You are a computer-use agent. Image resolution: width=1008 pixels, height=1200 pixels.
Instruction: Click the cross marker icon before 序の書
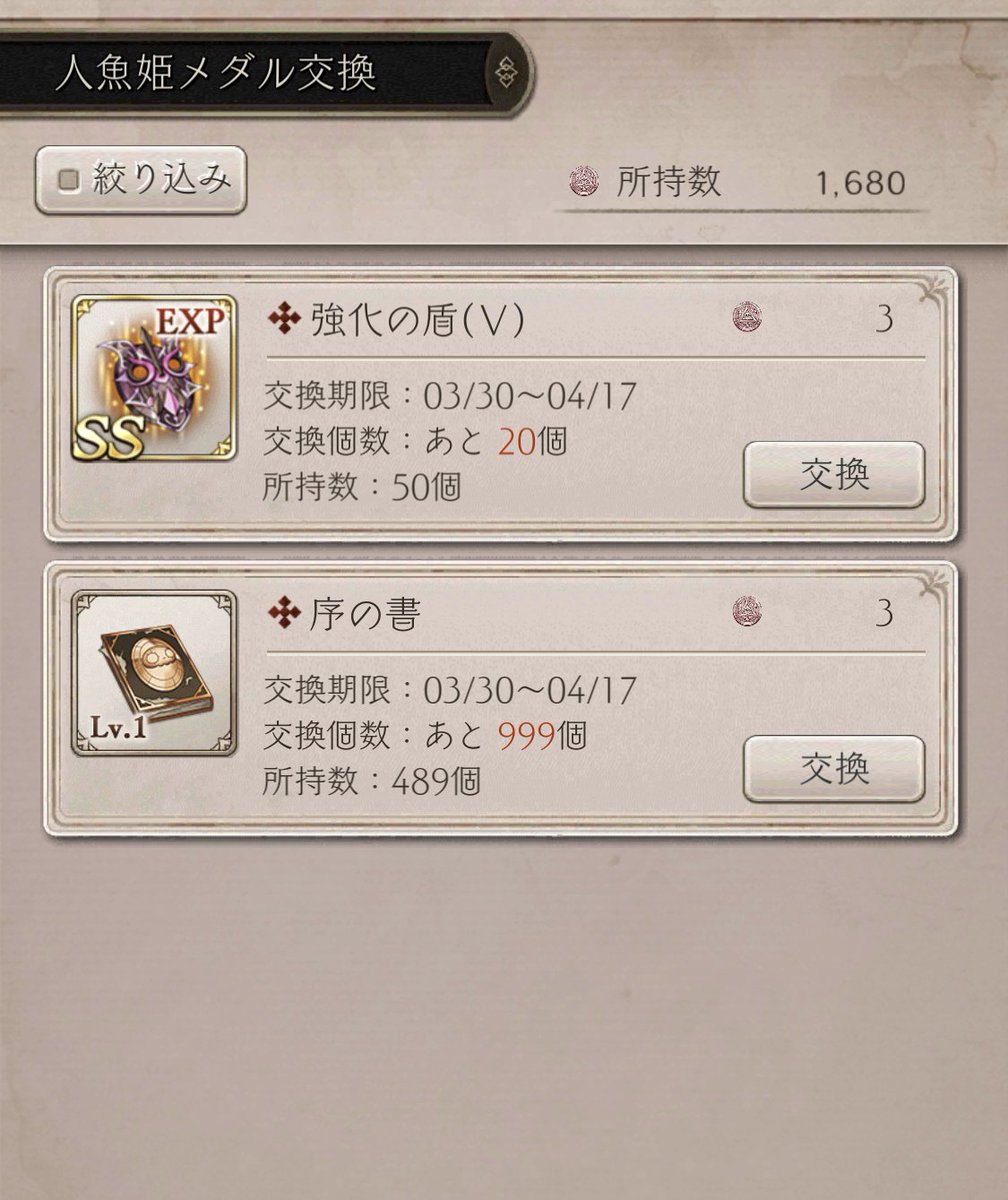pos(285,613)
